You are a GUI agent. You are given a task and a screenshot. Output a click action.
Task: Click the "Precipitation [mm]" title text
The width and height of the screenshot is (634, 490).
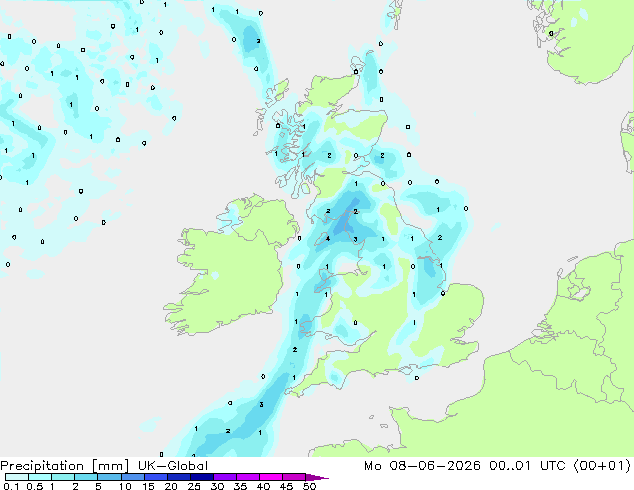(64, 466)
